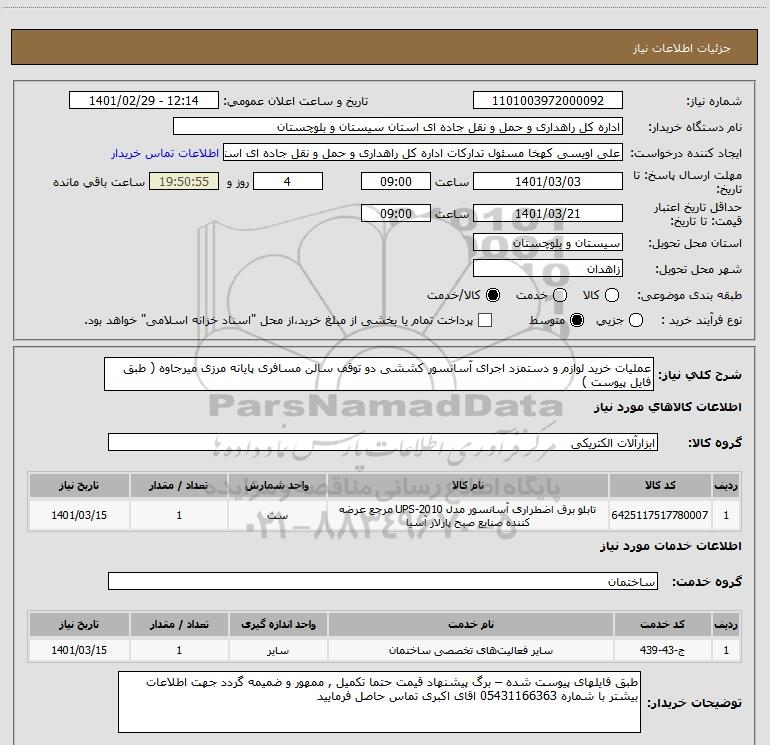
Task: Click service code ج-43-439
Action: (662, 650)
